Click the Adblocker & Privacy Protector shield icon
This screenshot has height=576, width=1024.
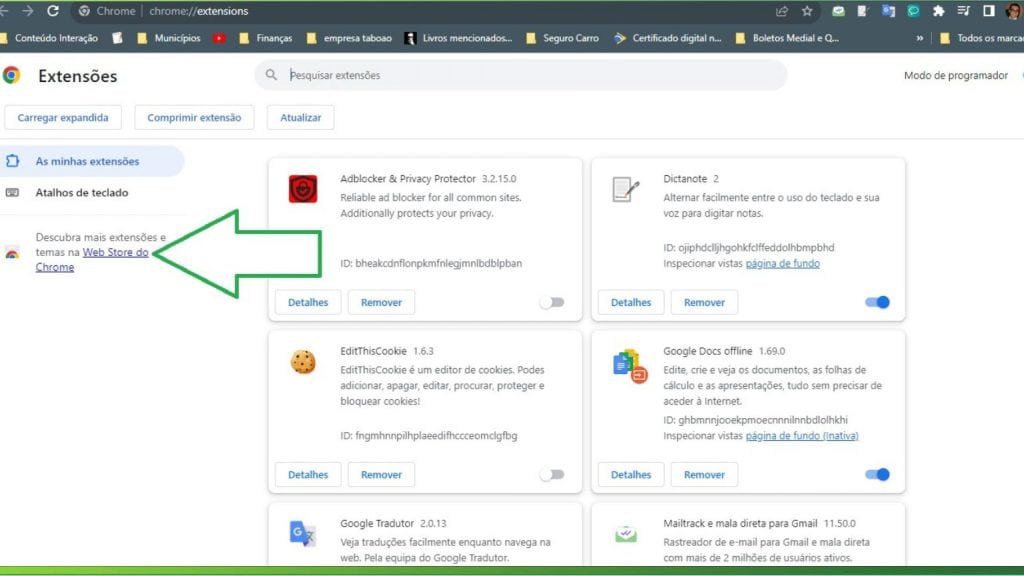303,189
